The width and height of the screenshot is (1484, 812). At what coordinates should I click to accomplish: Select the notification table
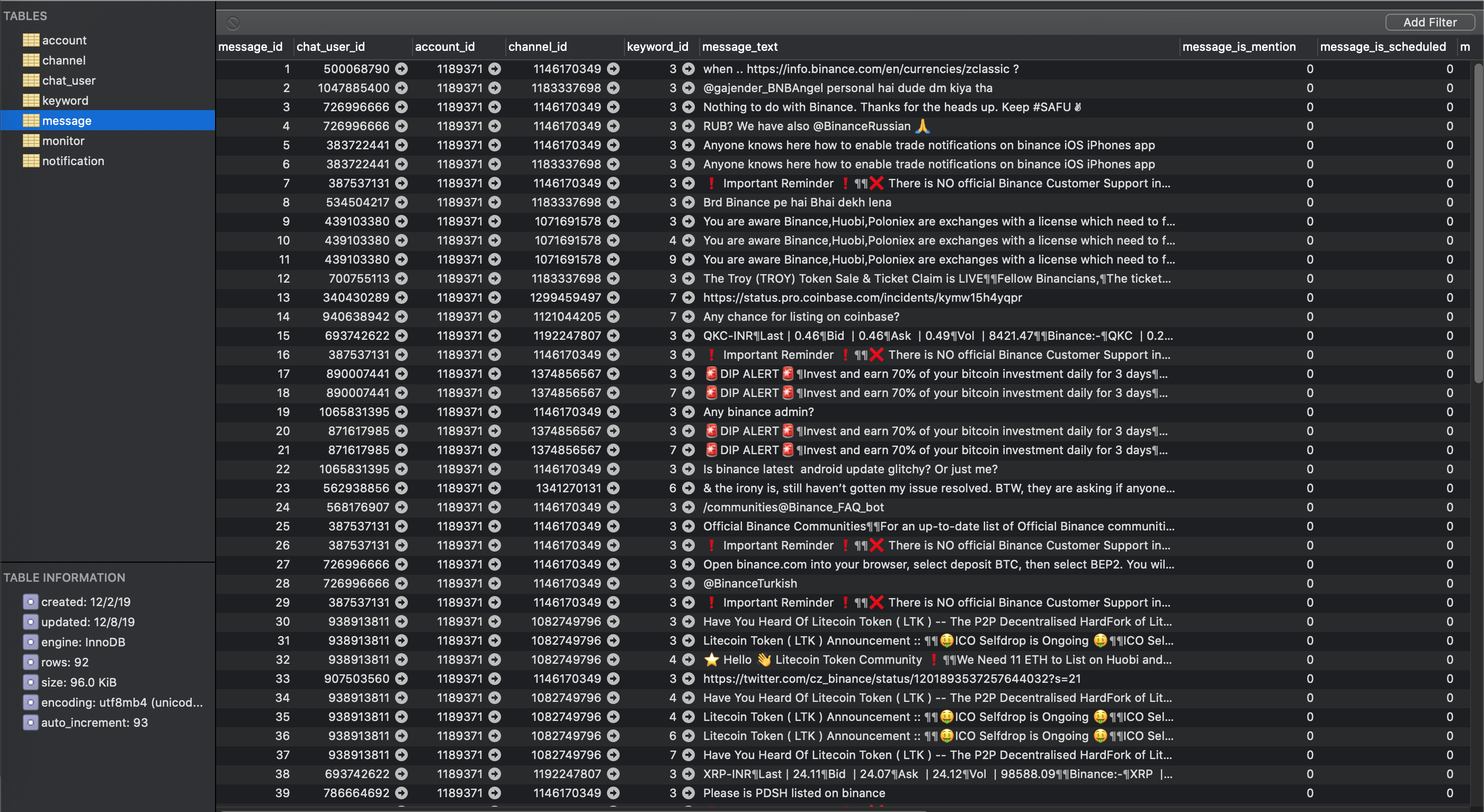coord(73,161)
